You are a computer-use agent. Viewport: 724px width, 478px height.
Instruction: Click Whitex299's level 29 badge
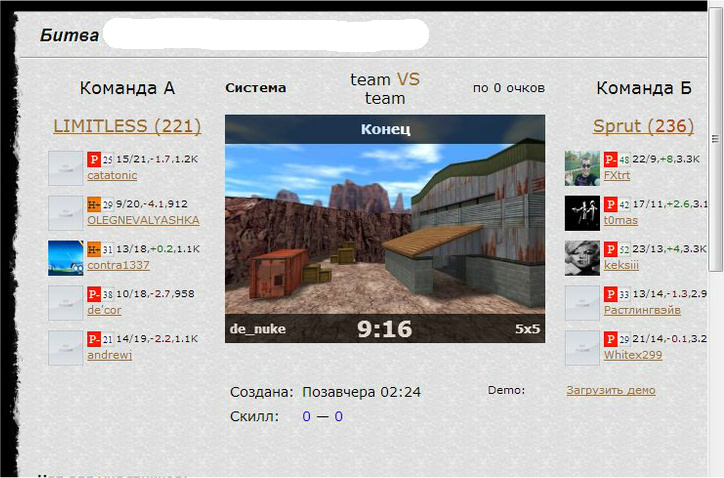624,339
